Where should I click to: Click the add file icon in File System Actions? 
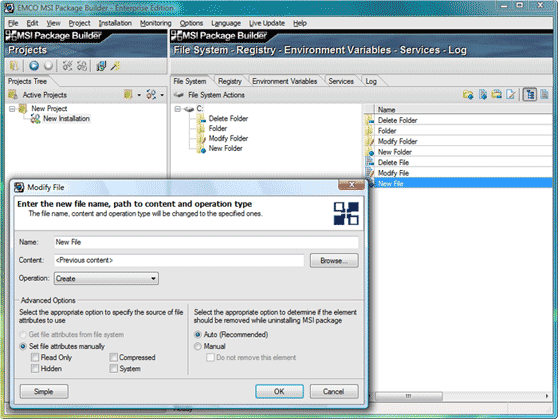(x=483, y=95)
